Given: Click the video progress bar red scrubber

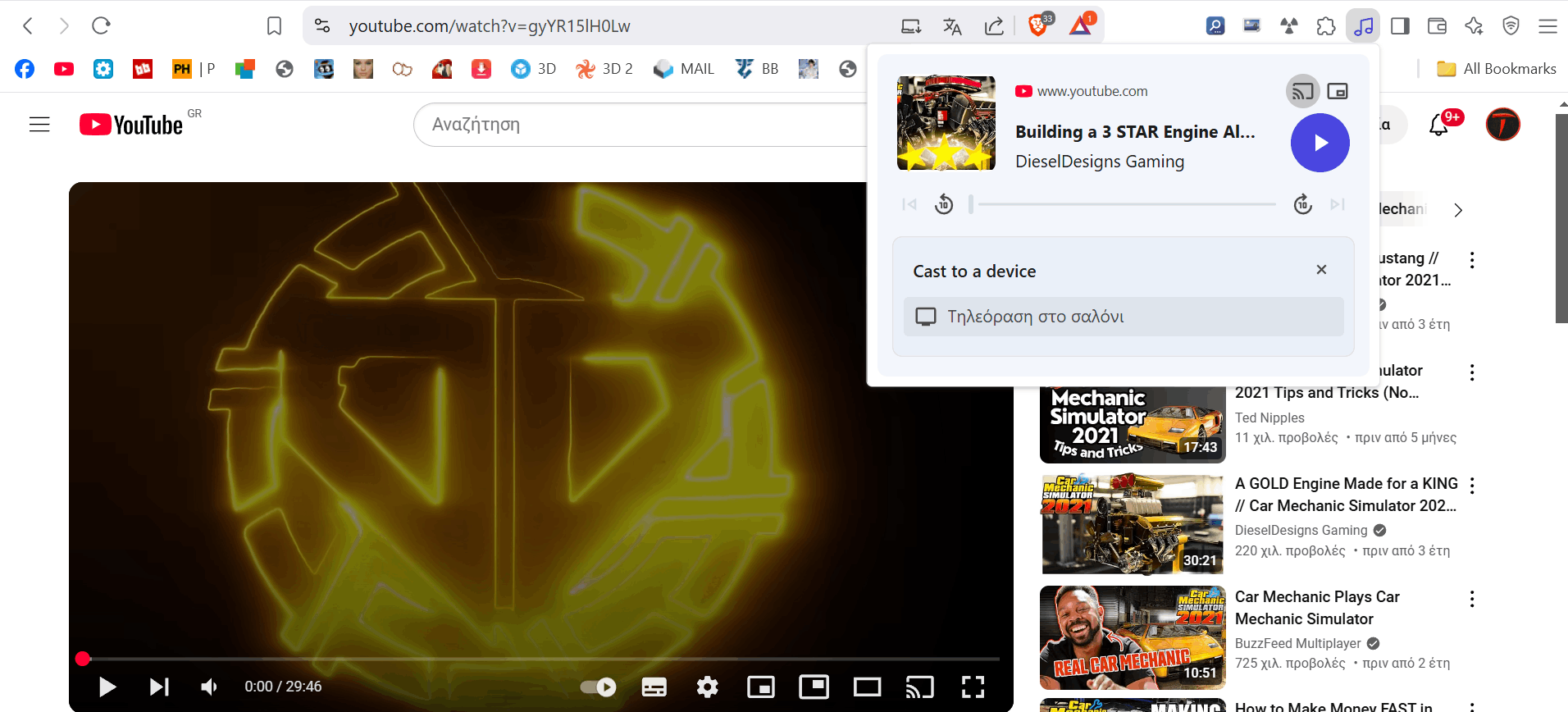Looking at the screenshot, I should click(x=82, y=659).
